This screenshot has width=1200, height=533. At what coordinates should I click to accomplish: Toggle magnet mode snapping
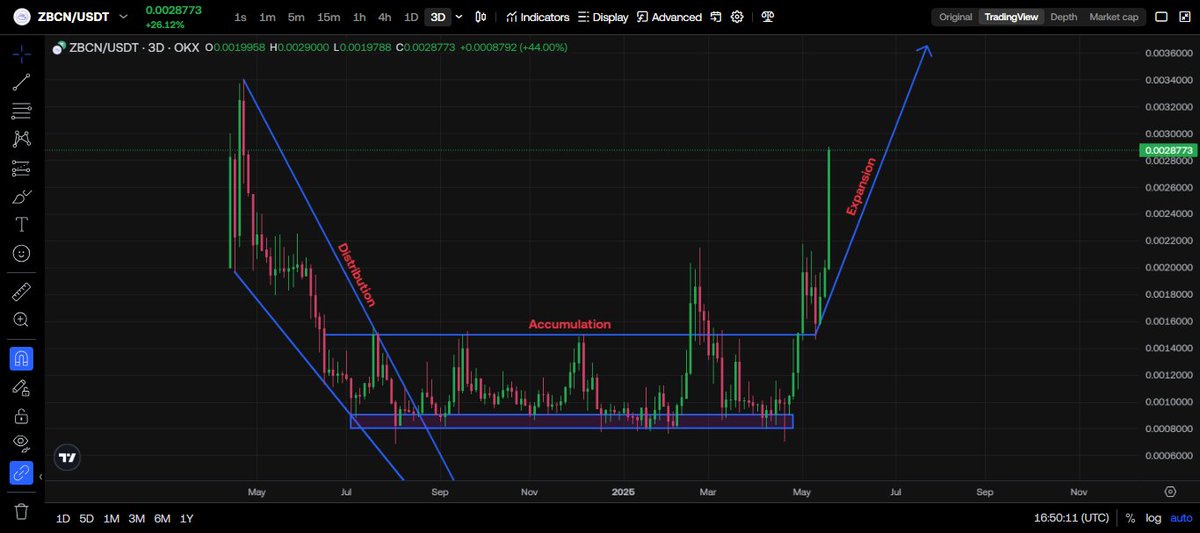21,357
